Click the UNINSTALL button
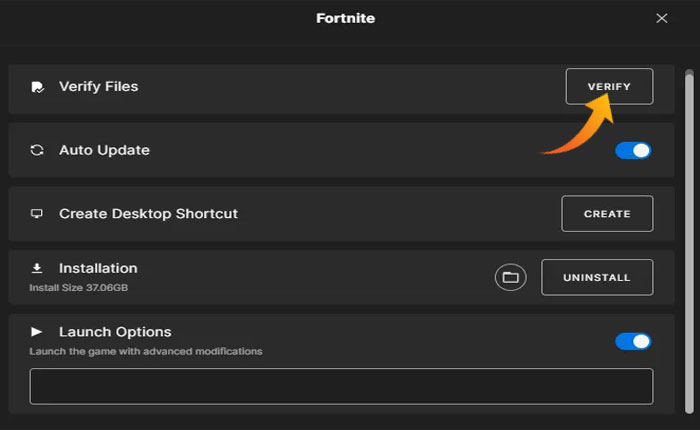This screenshot has width=700, height=430. [597, 277]
